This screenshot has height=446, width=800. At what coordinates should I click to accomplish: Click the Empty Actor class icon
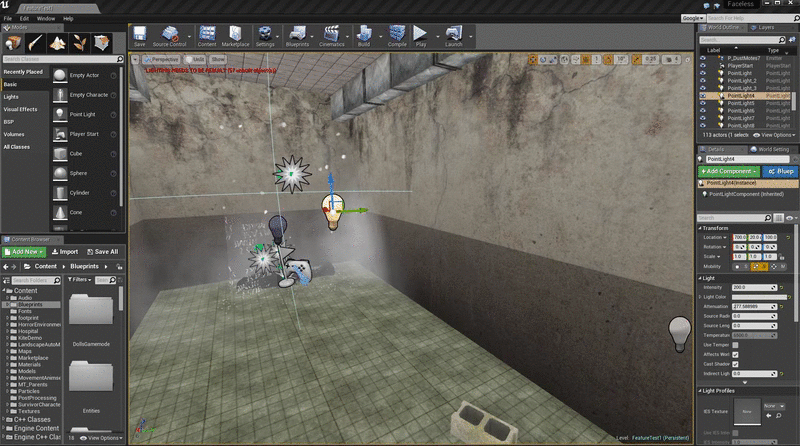(x=60, y=75)
